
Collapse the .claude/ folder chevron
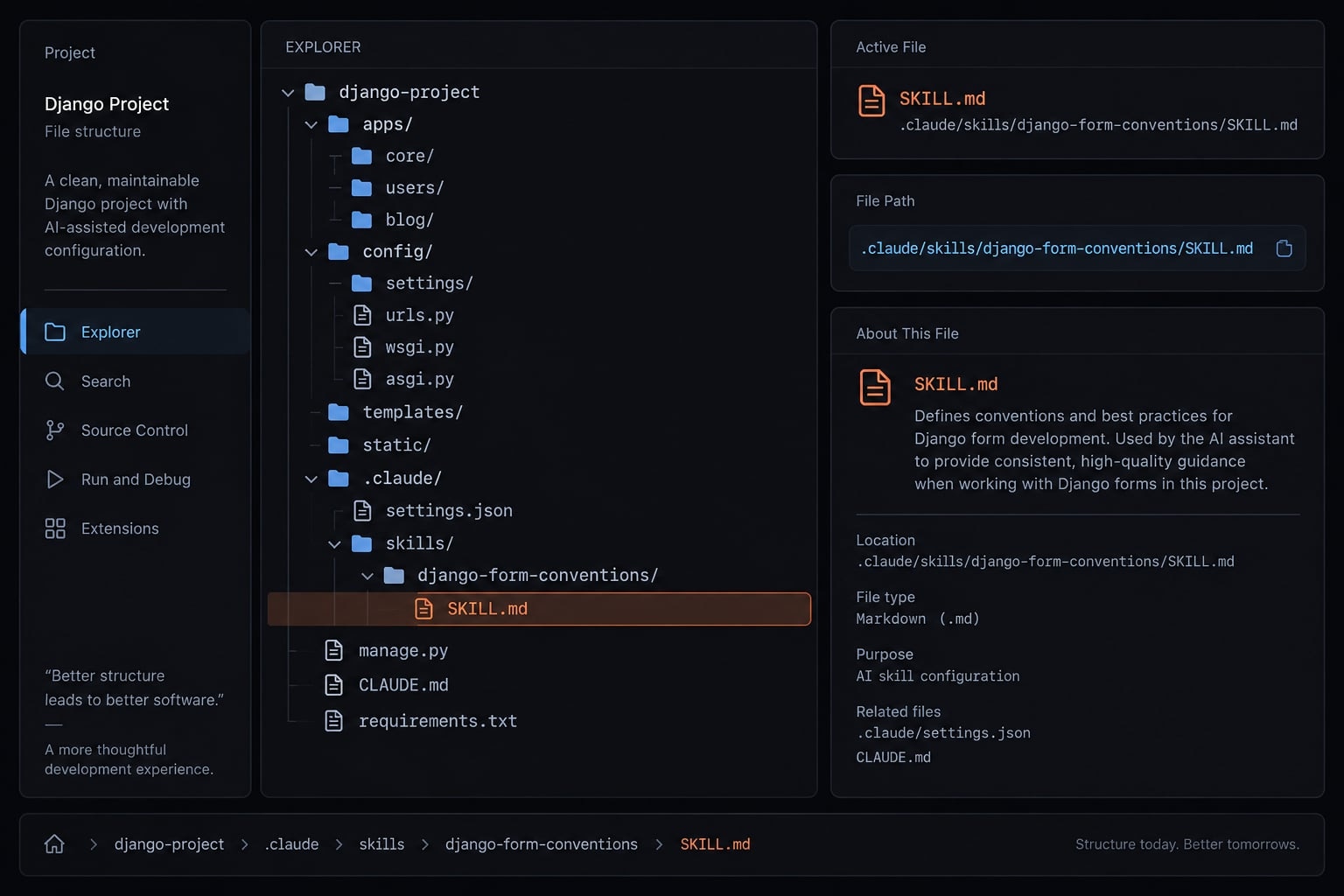coord(311,479)
